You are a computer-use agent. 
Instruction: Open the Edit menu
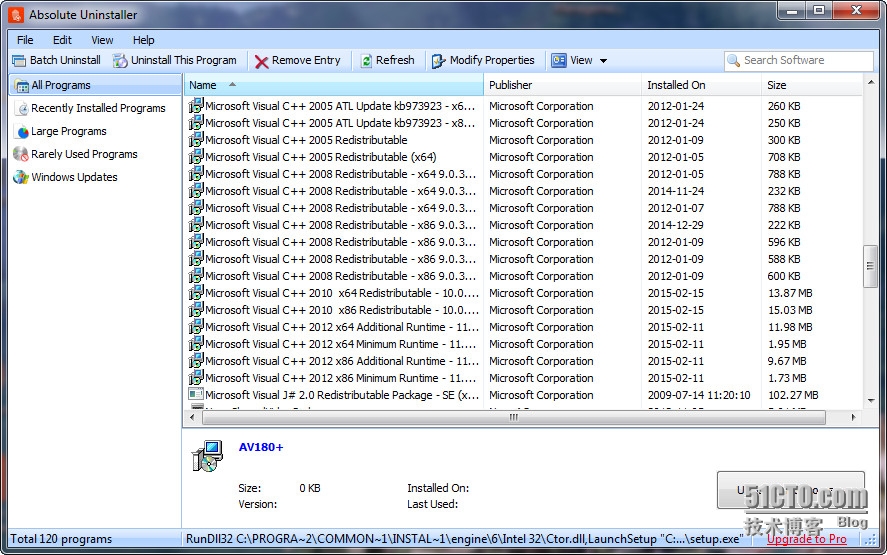tap(62, 40)
